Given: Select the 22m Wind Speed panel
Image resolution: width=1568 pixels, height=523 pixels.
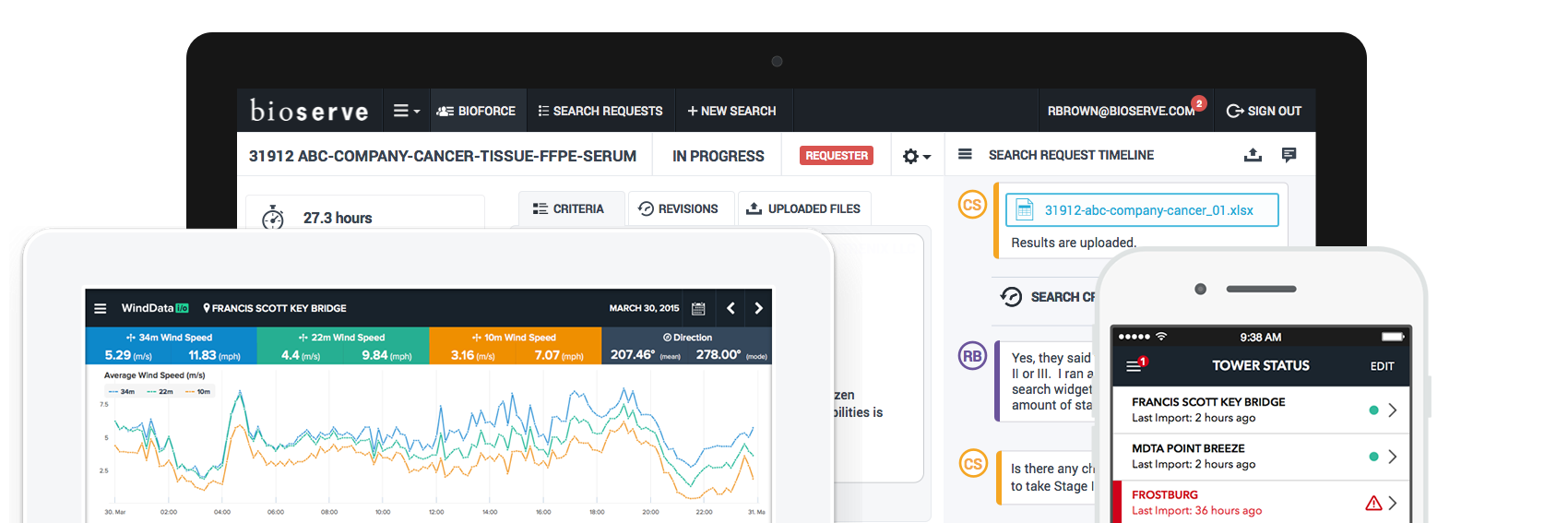Looking at the screenshot, I should coord(342,346).
